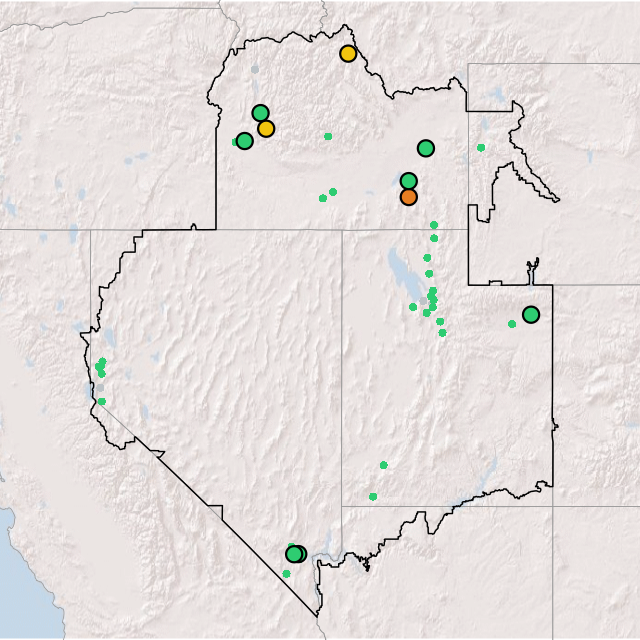640x640 pixels.
Task: Click small green dot in northeast corner region
Action: tap(481, 148)
